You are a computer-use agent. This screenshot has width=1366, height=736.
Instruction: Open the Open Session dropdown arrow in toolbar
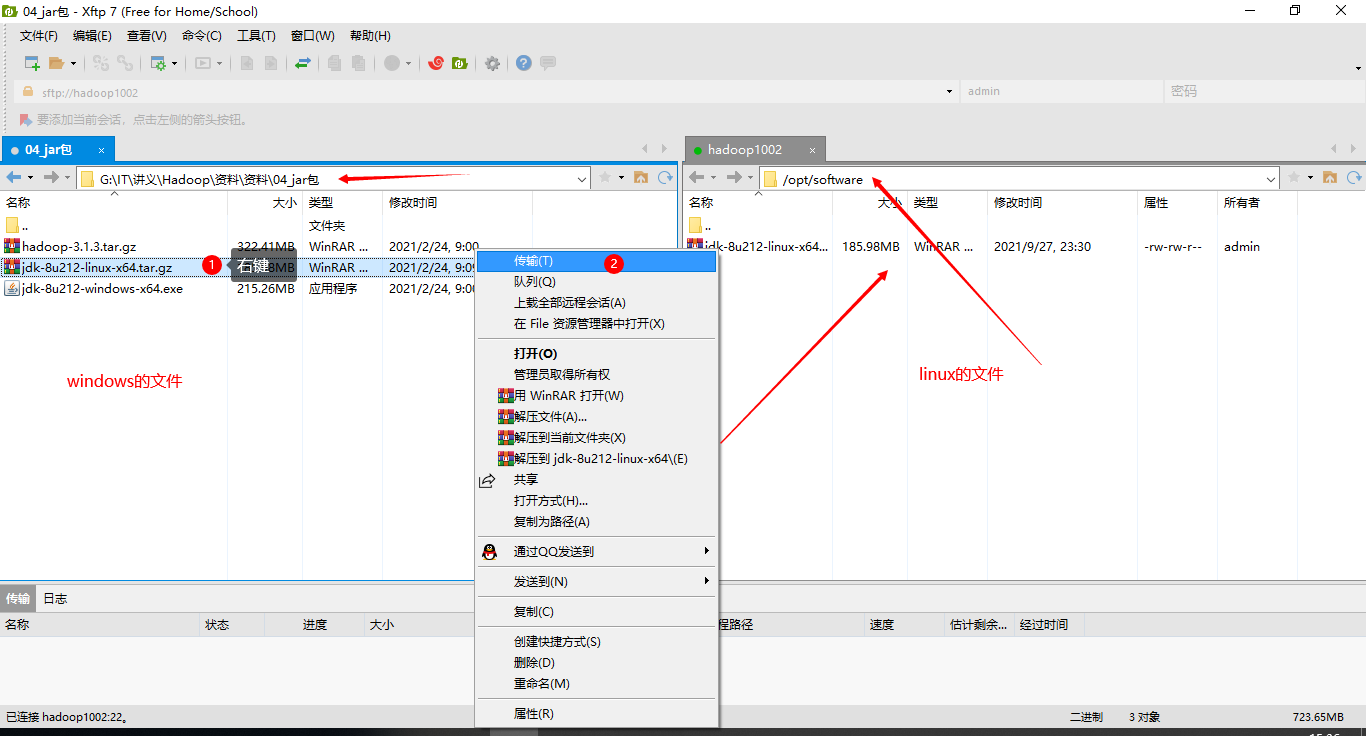(x=72, y=63)
